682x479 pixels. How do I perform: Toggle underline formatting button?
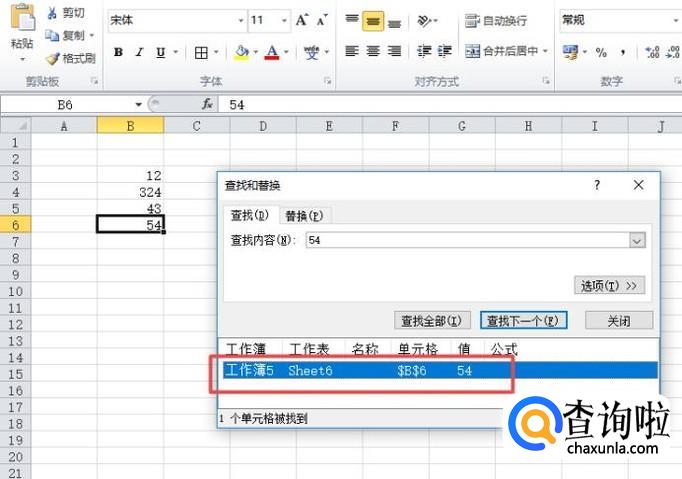(159, 53)
